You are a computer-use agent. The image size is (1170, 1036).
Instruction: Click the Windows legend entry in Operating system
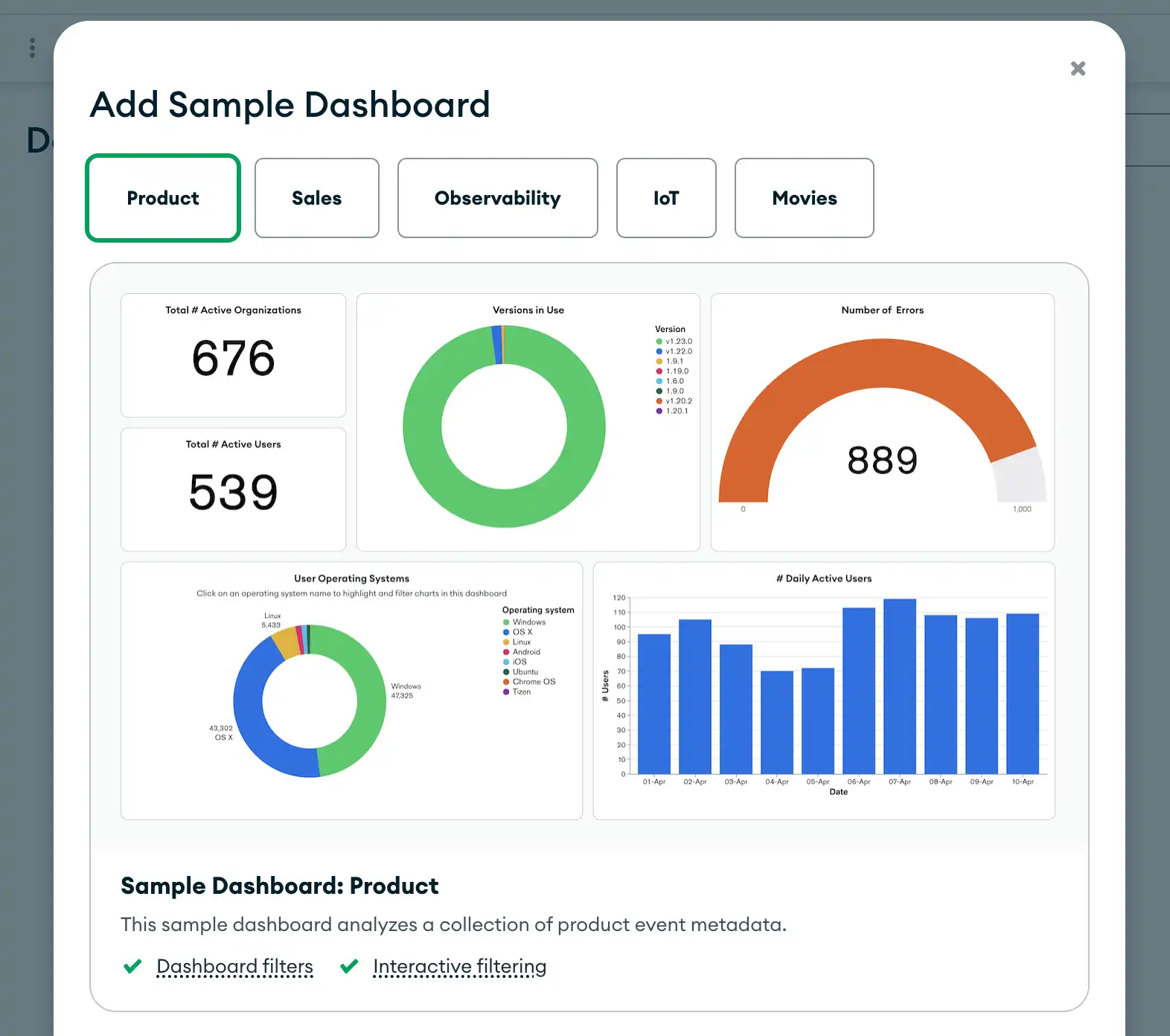[x=528, y=622]
